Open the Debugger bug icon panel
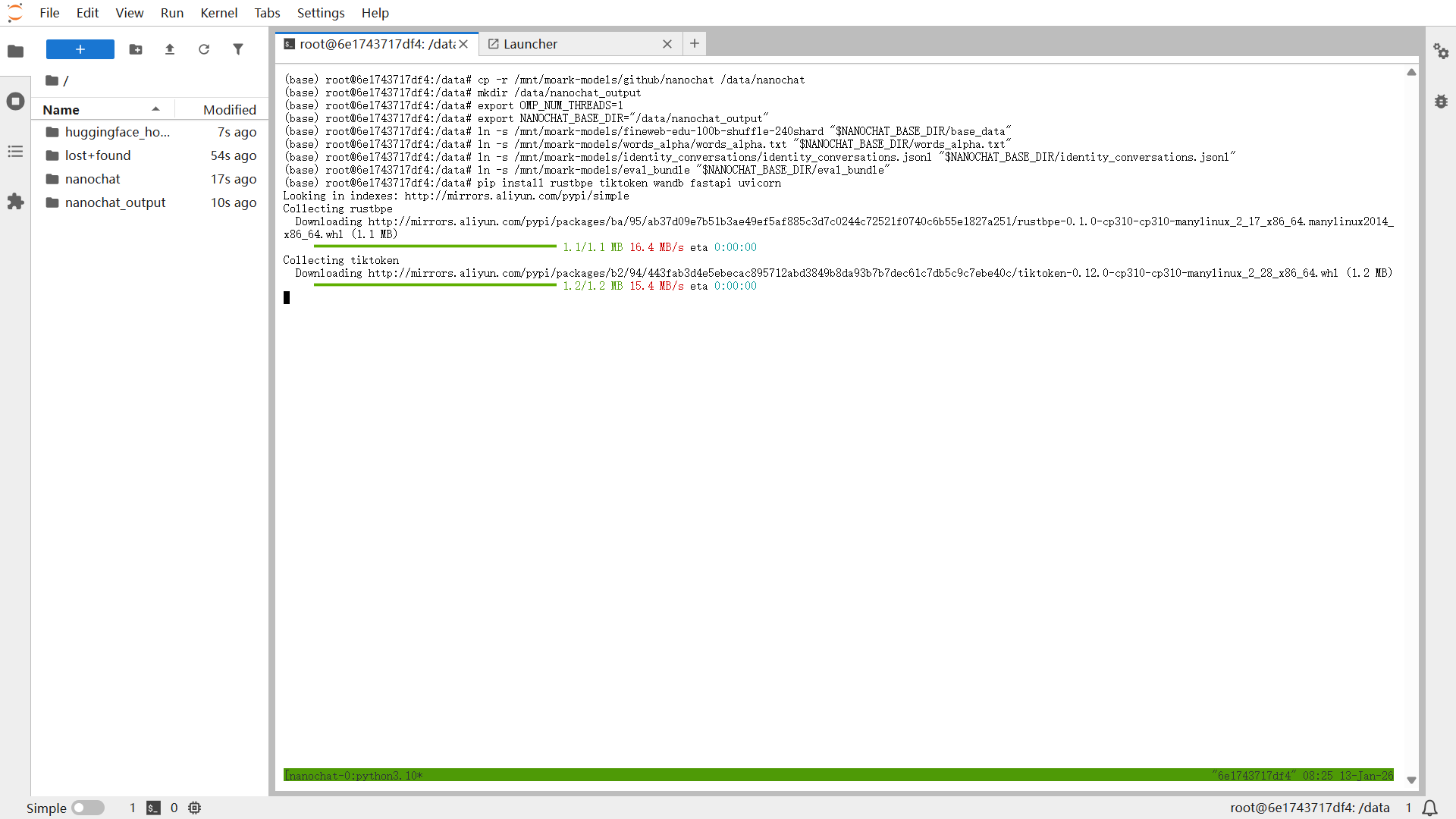The width and height of the screenshot is (1456, 819). click(x=1441, y=101)
